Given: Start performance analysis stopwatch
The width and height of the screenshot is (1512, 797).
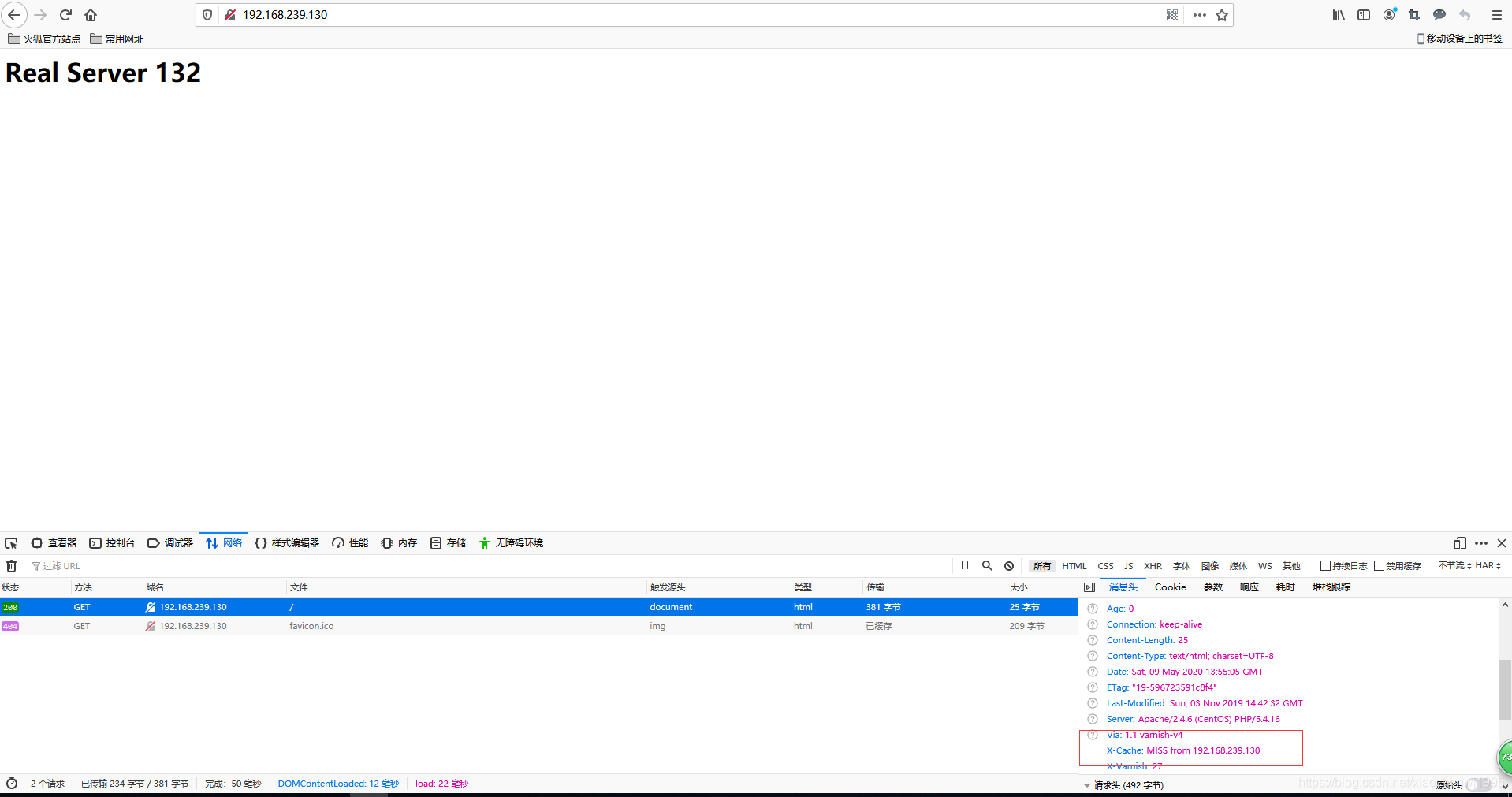Looking at the screenshot, I should click(12, 783).
